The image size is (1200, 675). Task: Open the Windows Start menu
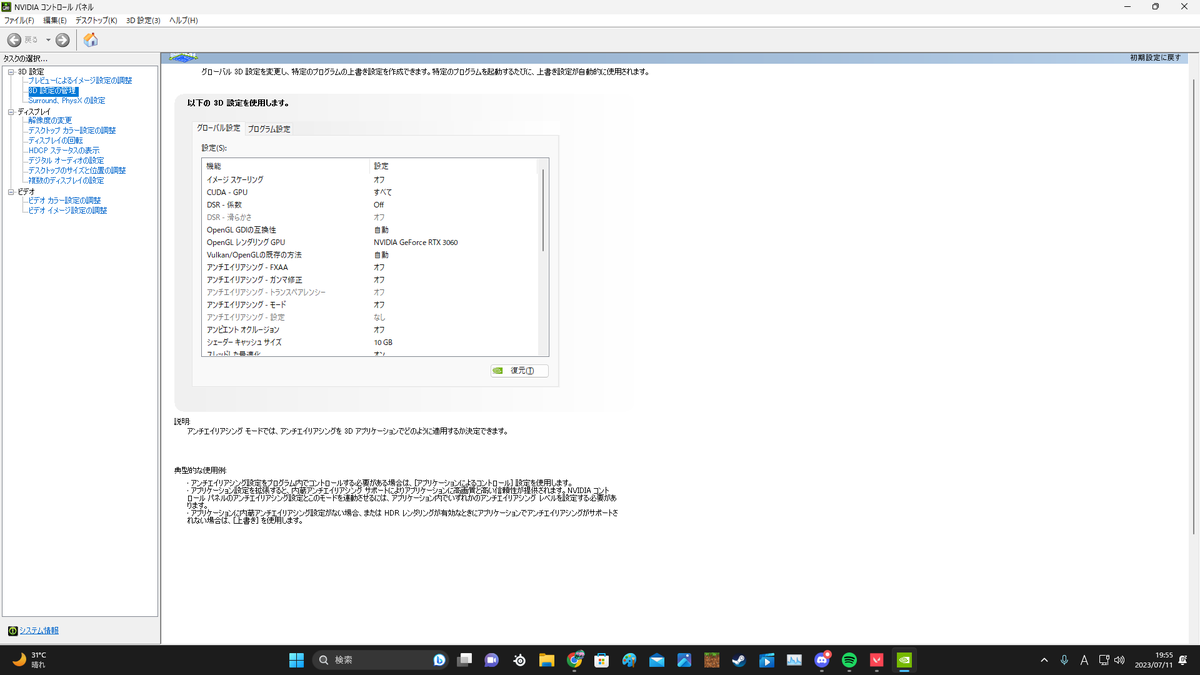pos(297,660)
